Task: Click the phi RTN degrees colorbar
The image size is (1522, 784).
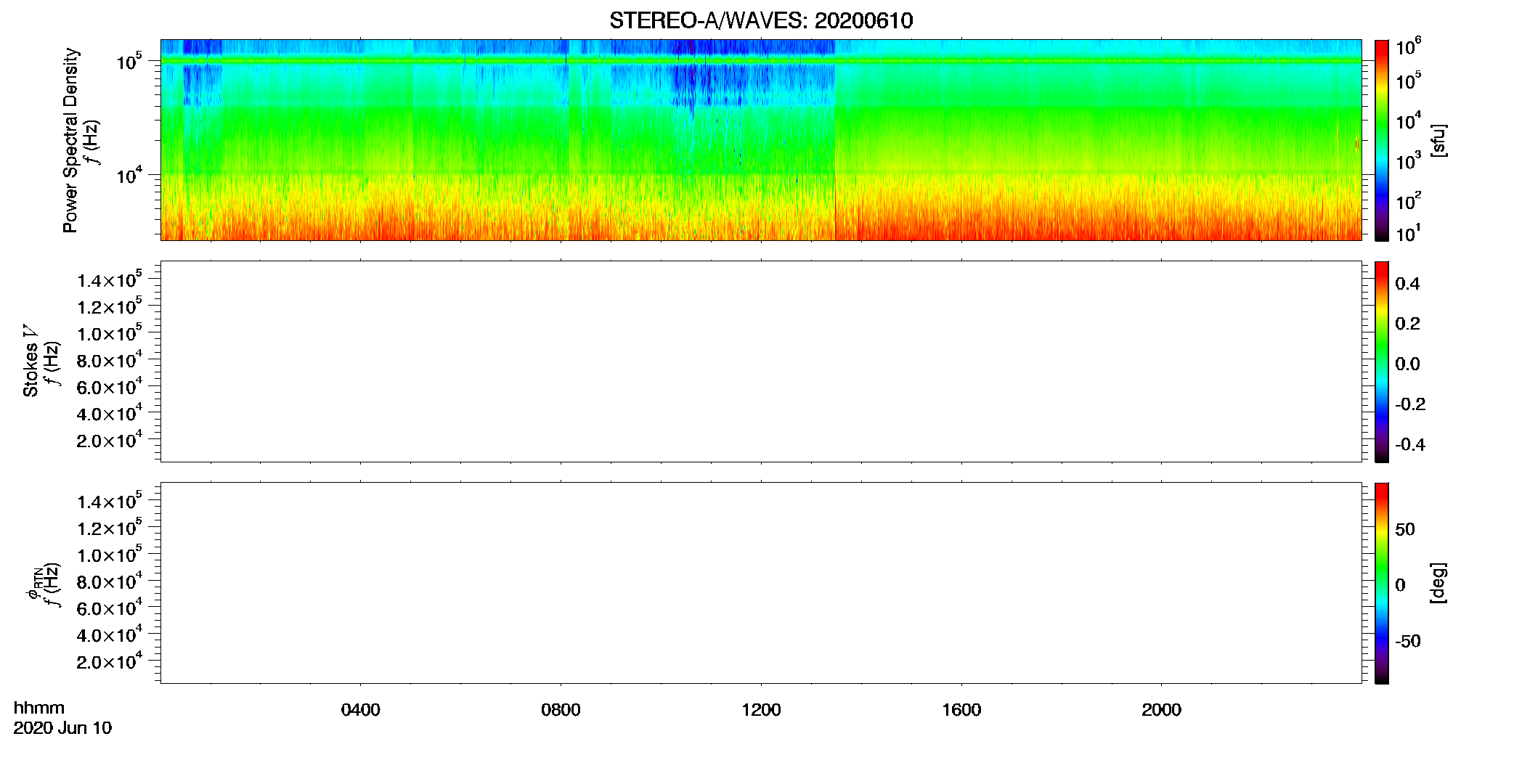Action: 1382,583
